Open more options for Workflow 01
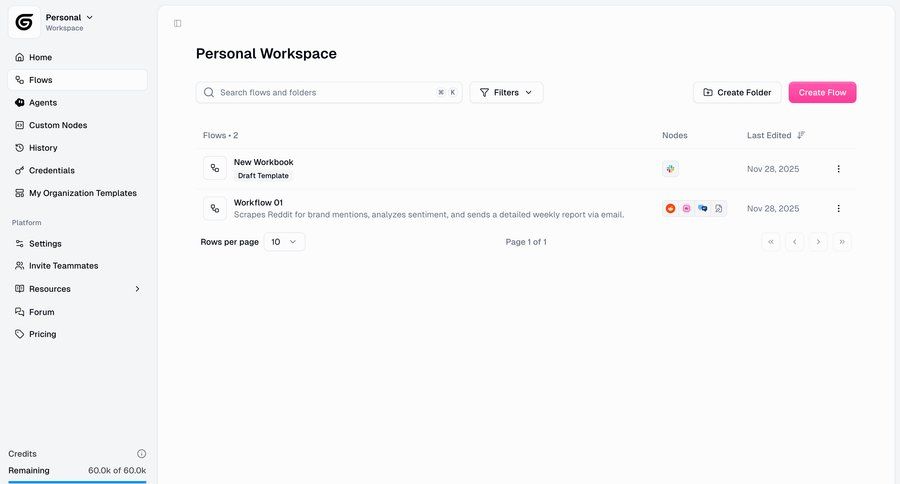900x484 pixels. [x=839, y=208]
